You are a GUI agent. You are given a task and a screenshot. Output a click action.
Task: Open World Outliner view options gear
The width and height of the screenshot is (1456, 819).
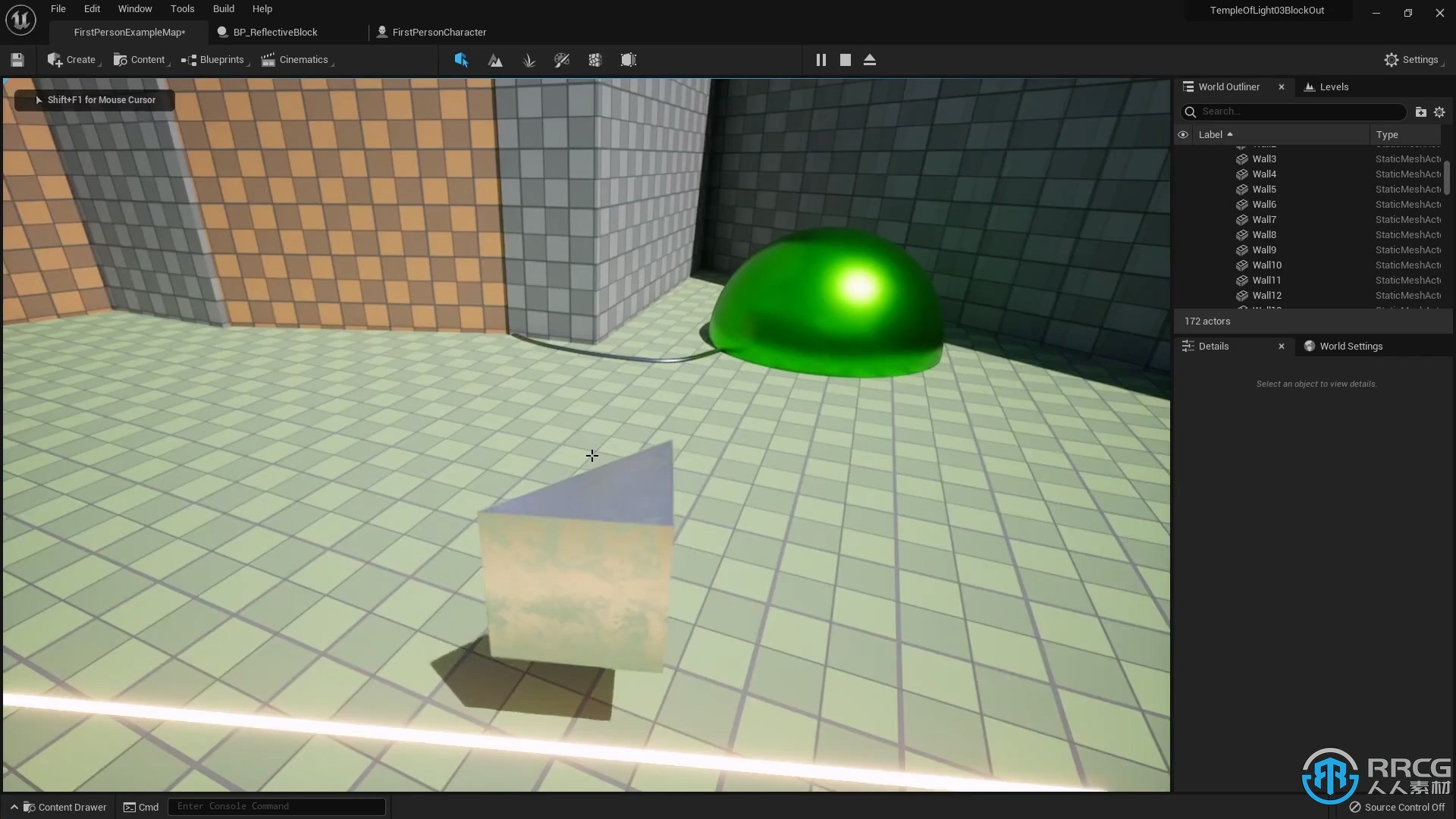point(1439,112)
